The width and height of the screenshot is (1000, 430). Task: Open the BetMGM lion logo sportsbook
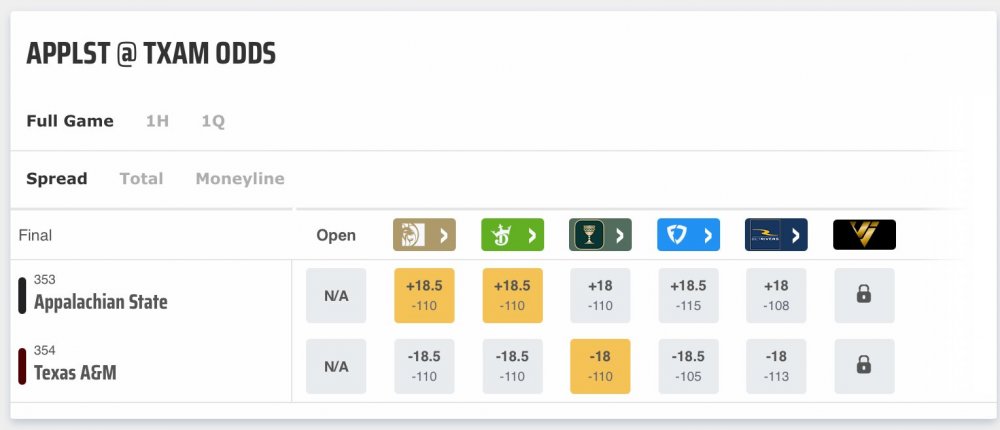tap(423, 235)
